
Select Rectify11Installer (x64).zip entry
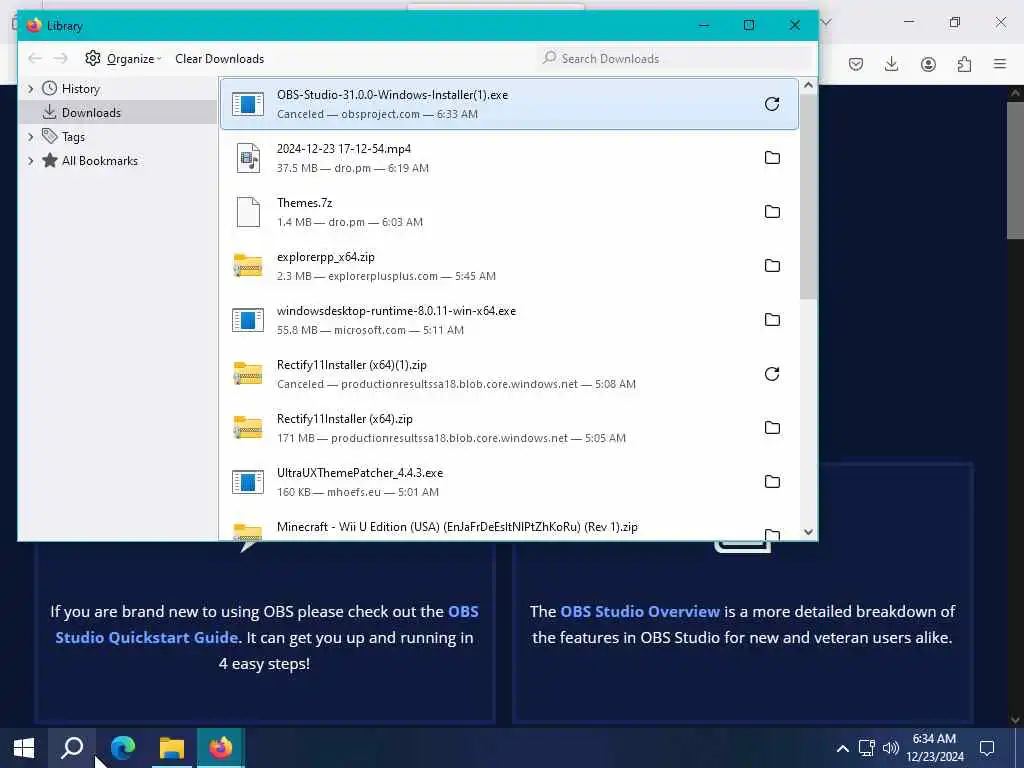click(x=509, y=428)
